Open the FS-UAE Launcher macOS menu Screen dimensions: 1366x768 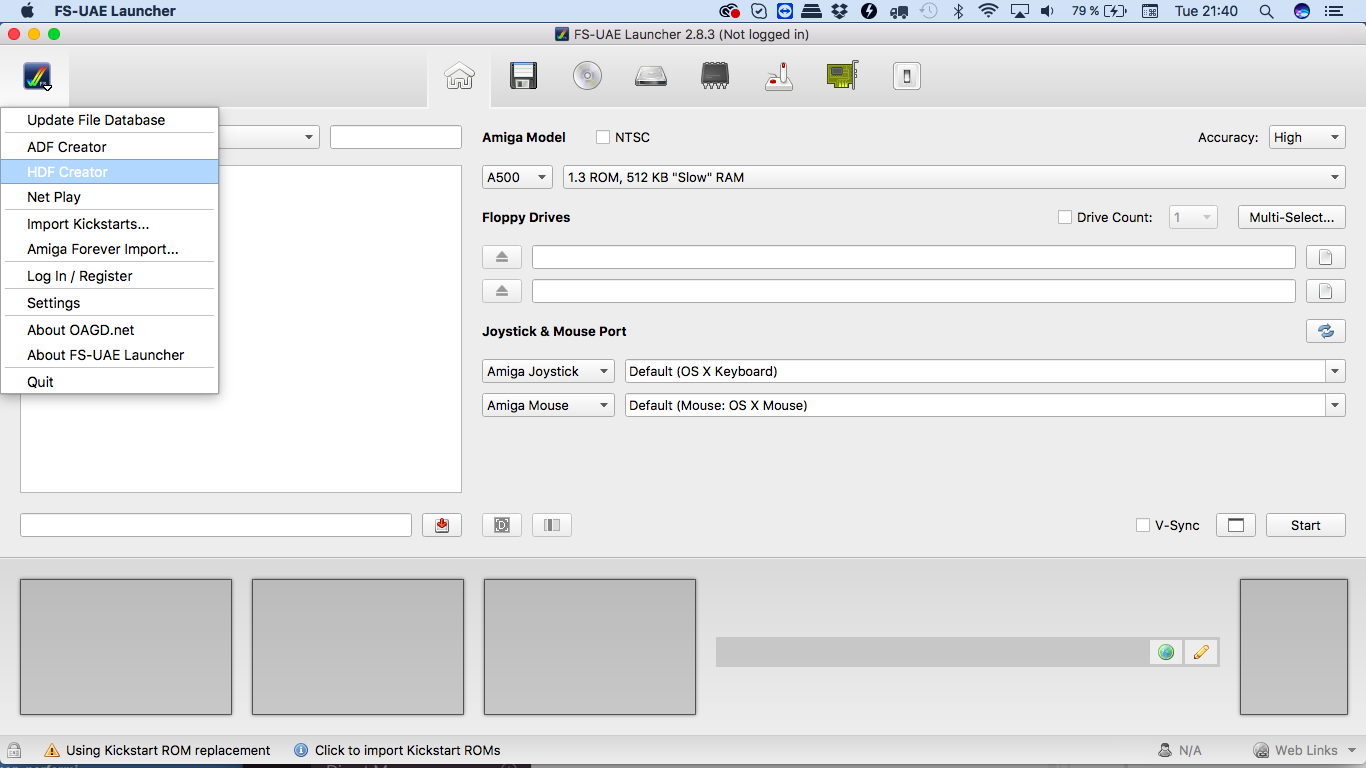click(115, 11)
